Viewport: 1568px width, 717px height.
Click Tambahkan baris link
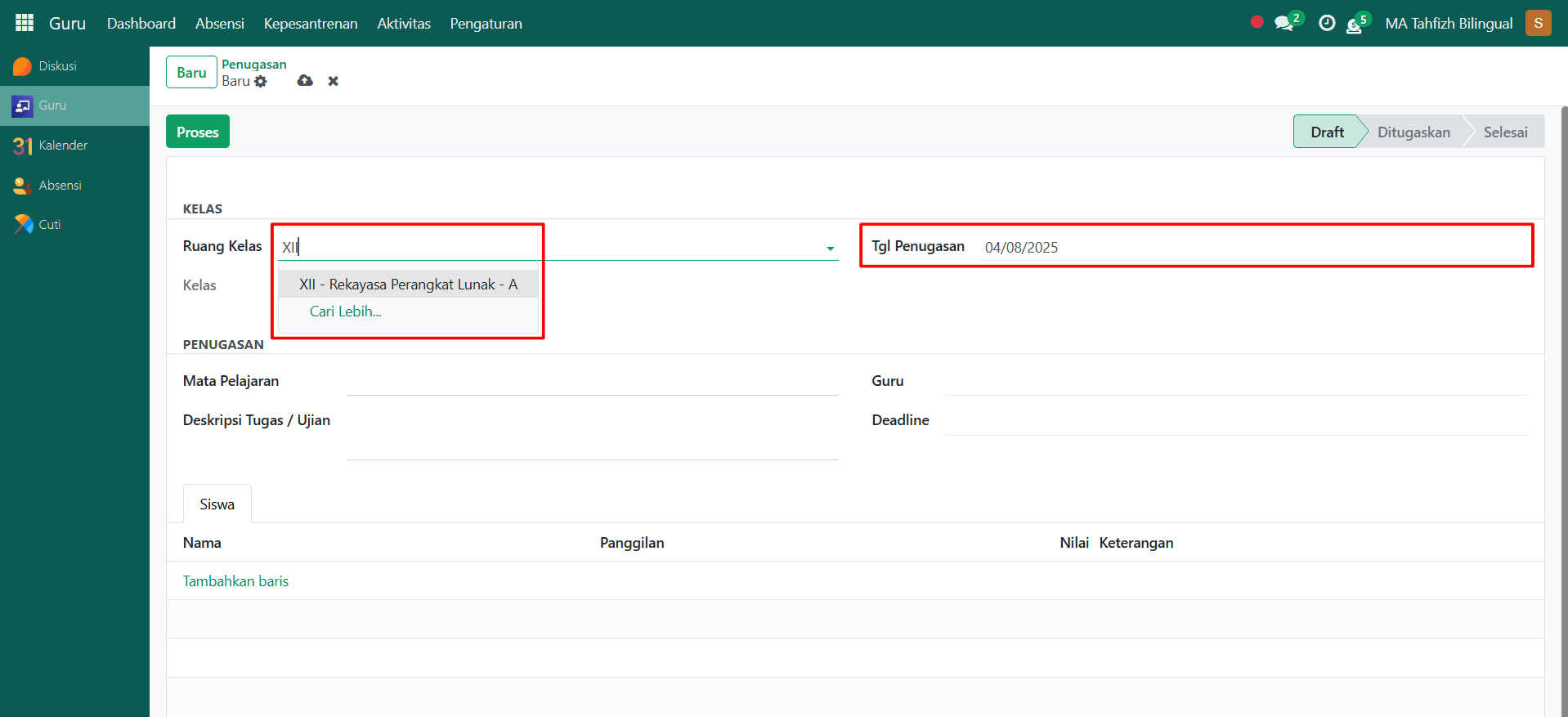[235, 581]
